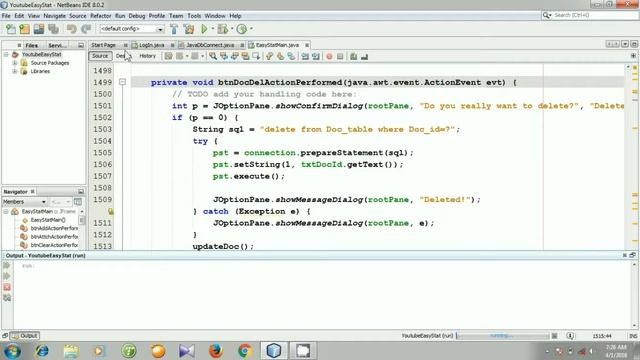Click the Rerun icon in Output panel

(x=7, y=265)
